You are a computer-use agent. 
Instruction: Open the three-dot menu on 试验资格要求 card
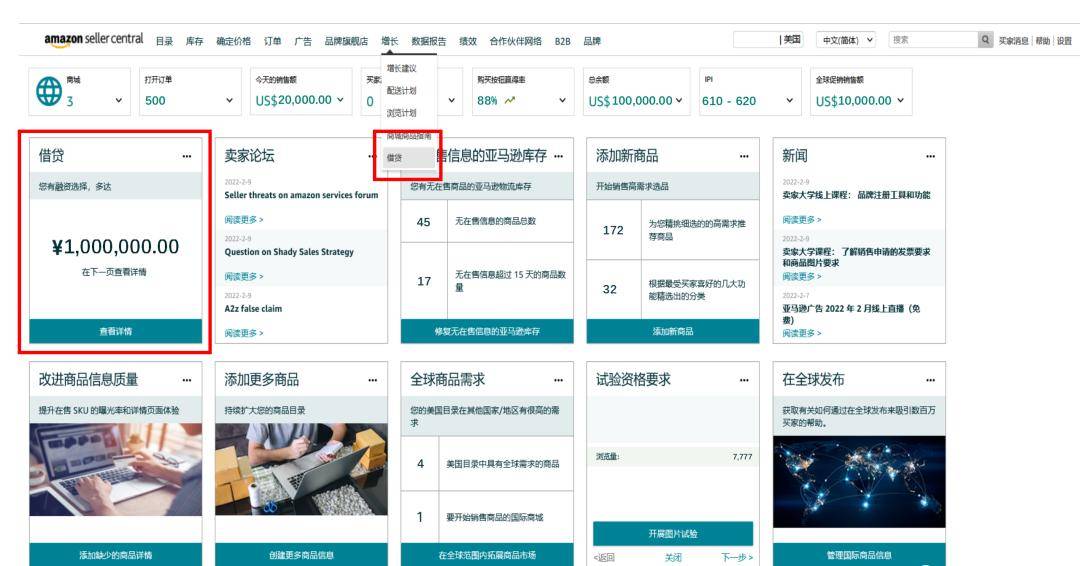click(744, 380)
